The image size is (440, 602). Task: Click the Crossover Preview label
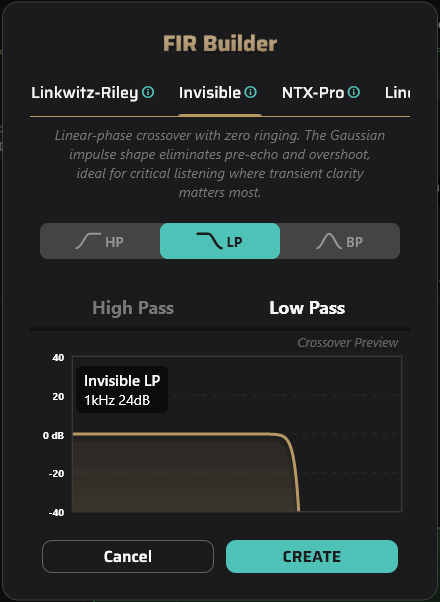(x=348, y=342)
